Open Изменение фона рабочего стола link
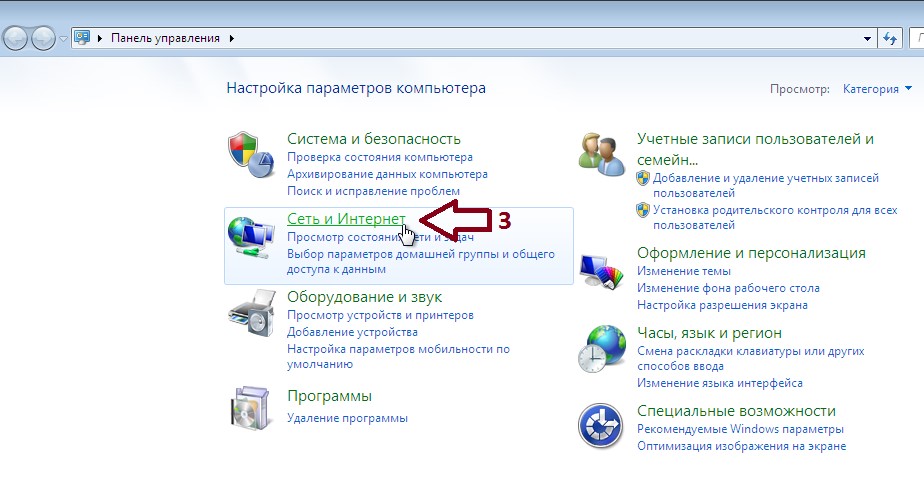The image size is (924, 489). click(728, 288)
